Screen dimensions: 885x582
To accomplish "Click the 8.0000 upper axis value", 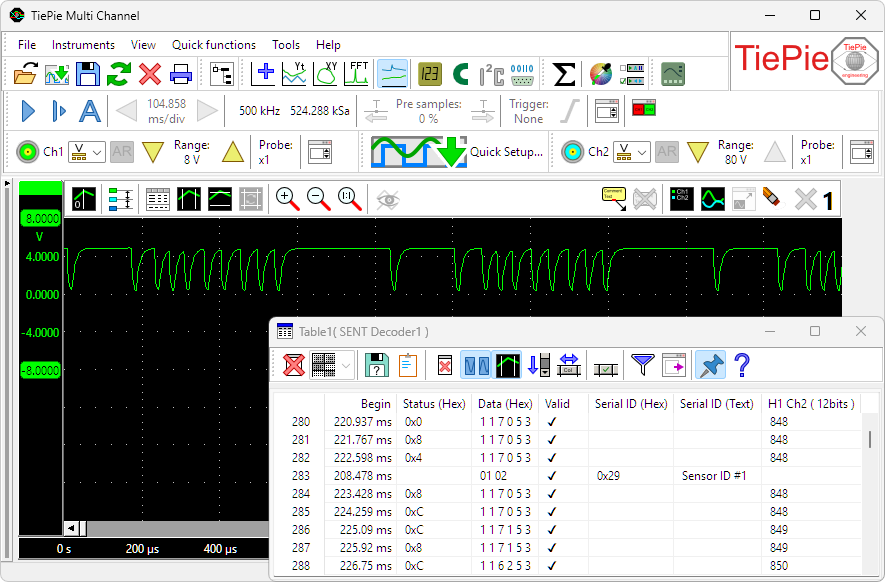I will pos(41,218).
